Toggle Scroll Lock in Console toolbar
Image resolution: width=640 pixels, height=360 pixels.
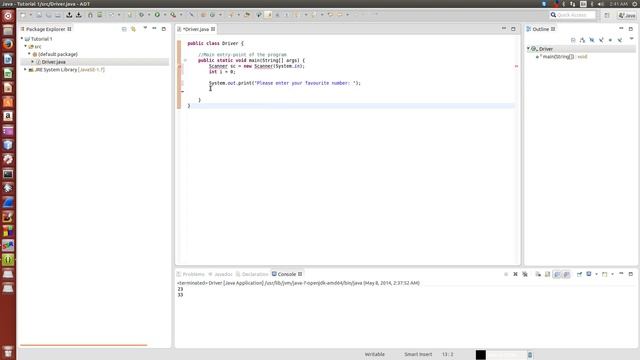tap(547, 274)
